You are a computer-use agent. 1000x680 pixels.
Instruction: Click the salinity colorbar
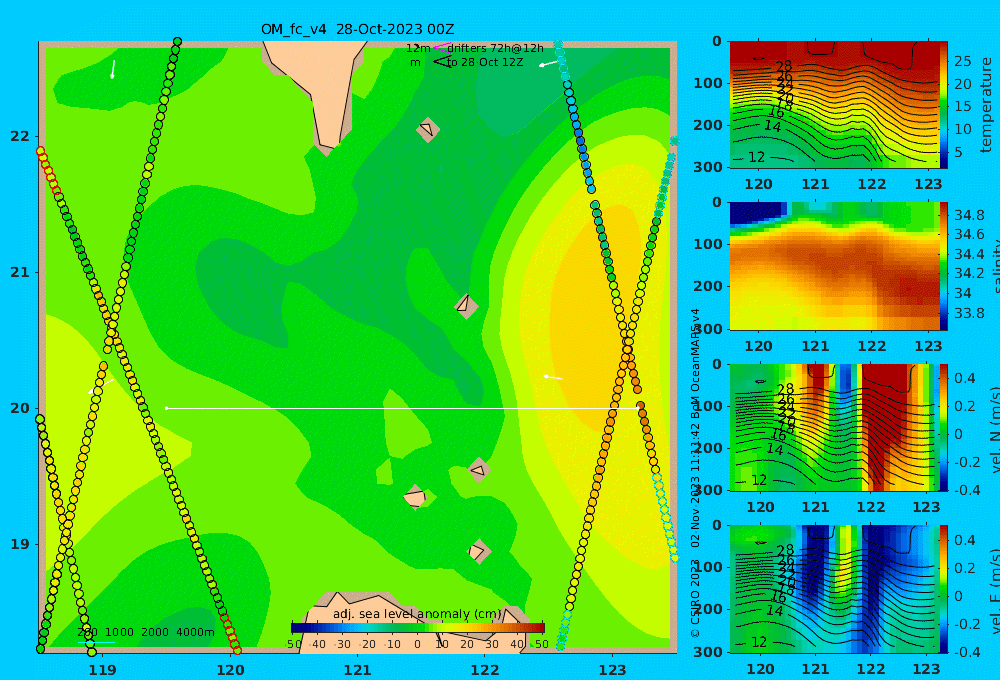943,266
